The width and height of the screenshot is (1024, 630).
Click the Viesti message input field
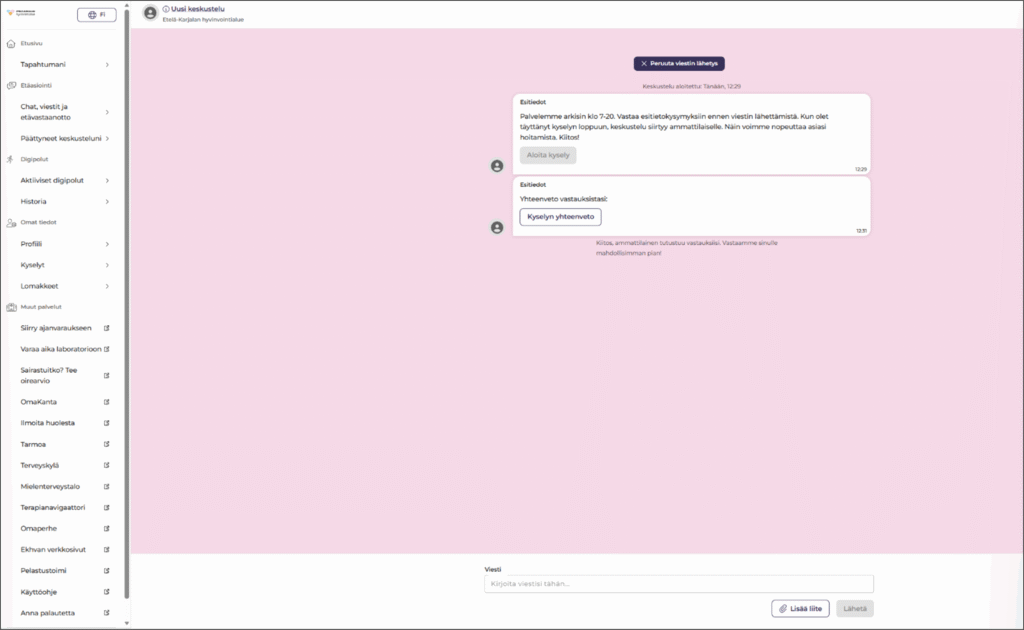click(678, 584)
